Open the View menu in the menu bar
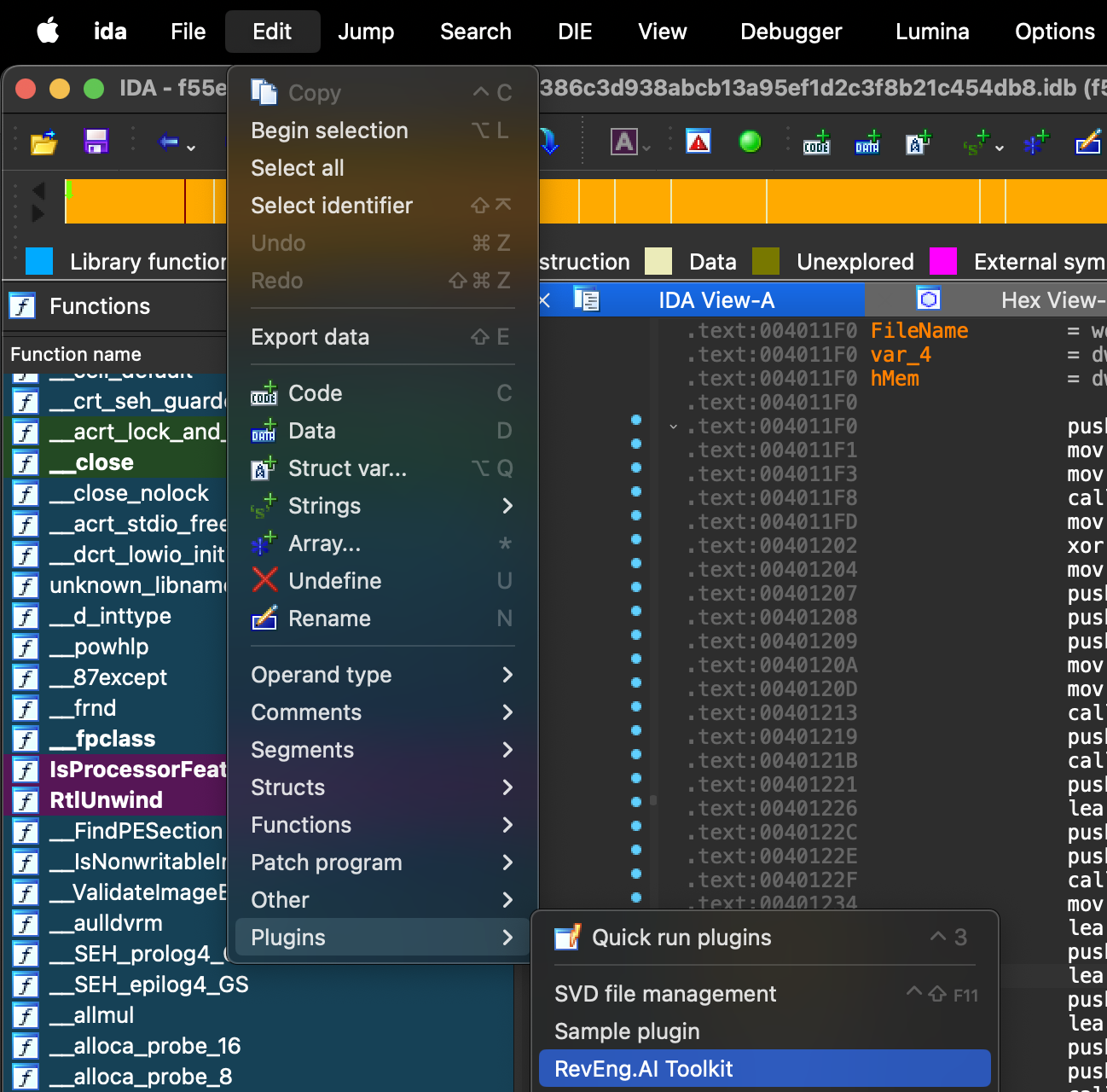Viewport: 1107px width, 1092px height. (x=663, y=32)
